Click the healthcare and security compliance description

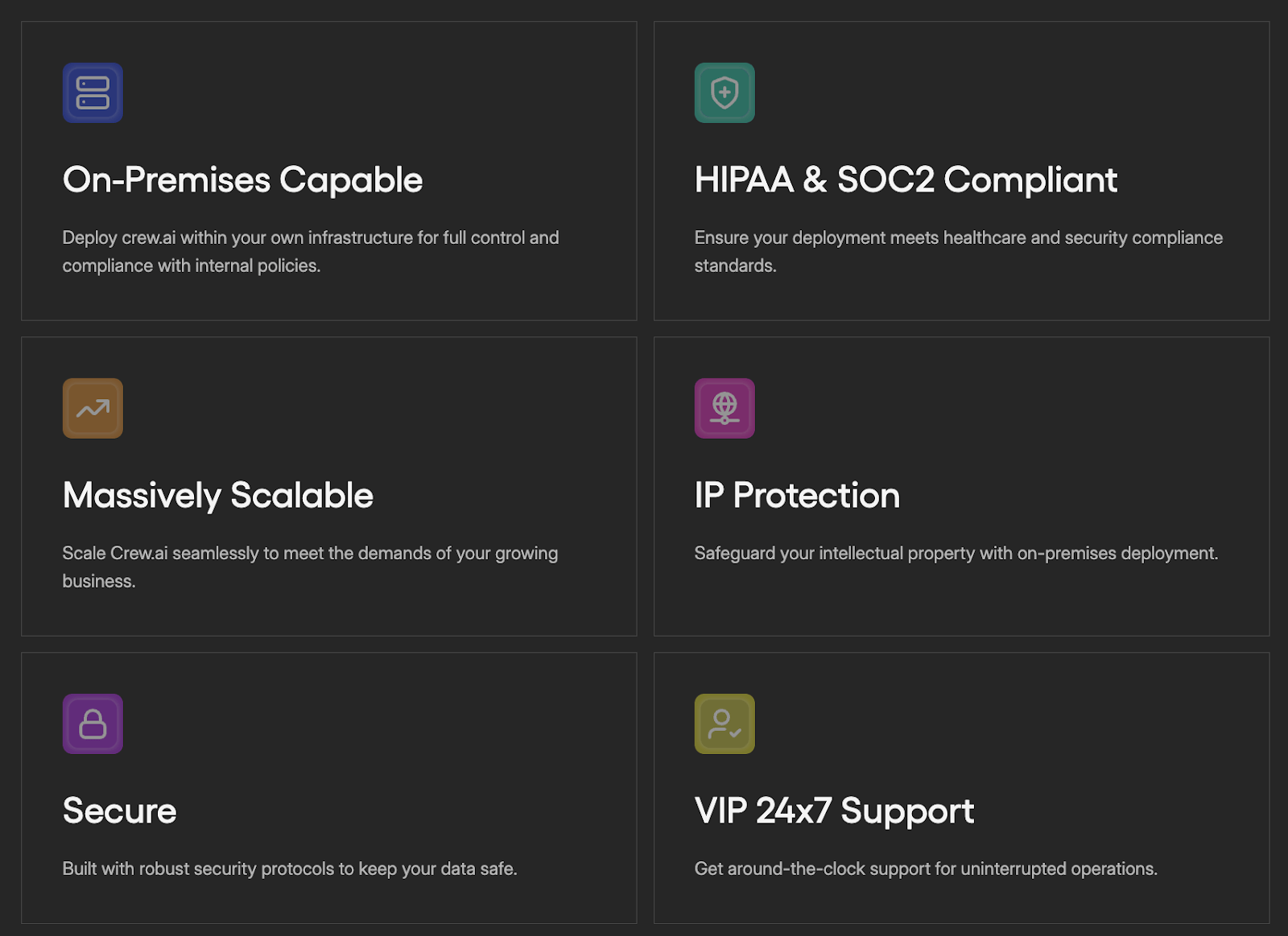(958, 251)
